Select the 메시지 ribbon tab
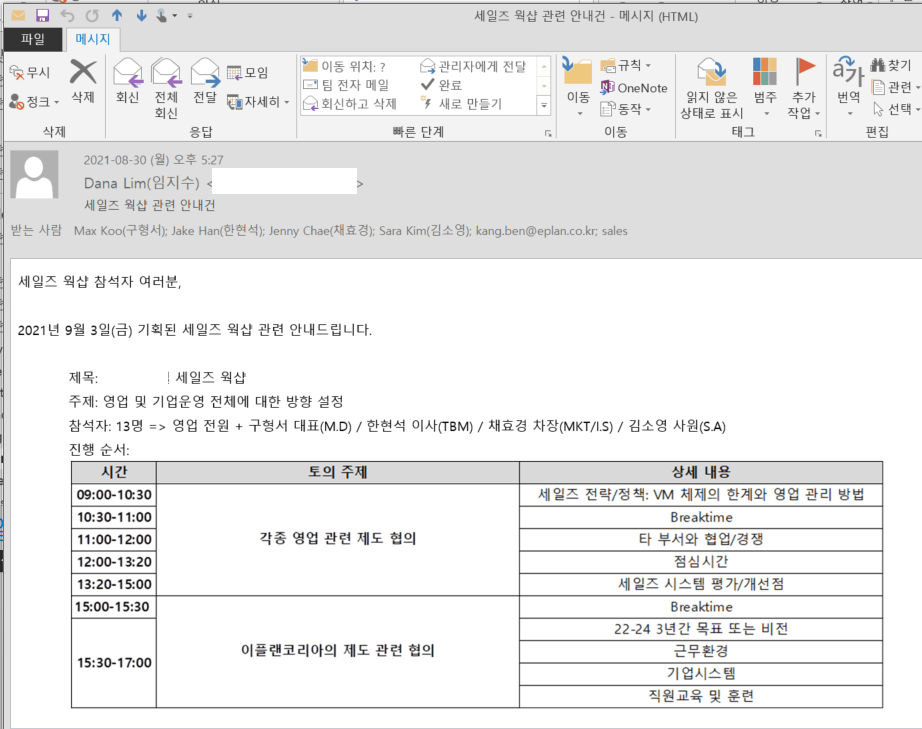This screenshot has width=922, height=729. 93,39
